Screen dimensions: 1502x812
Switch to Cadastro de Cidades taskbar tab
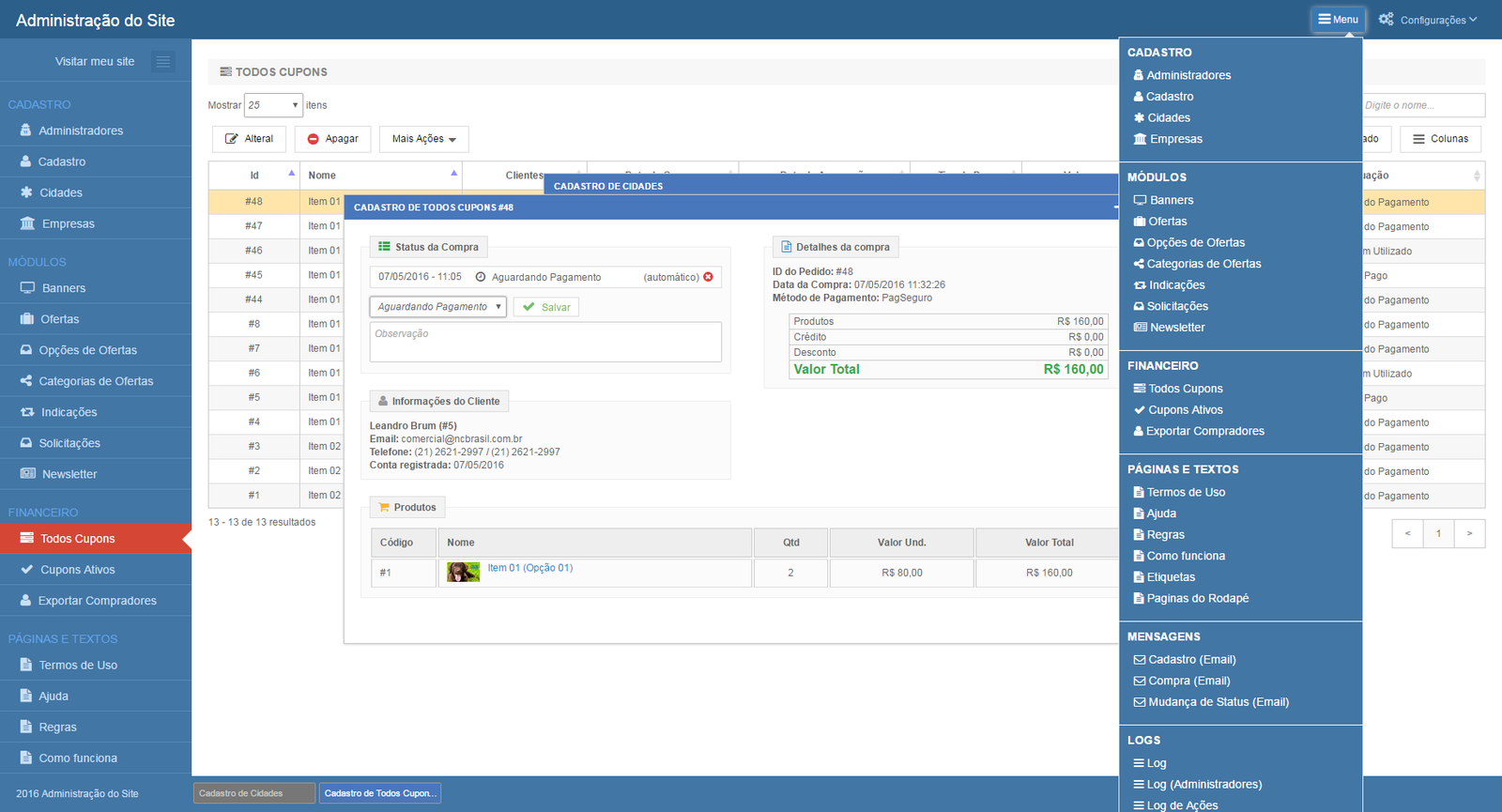click(x=254, y=793)
